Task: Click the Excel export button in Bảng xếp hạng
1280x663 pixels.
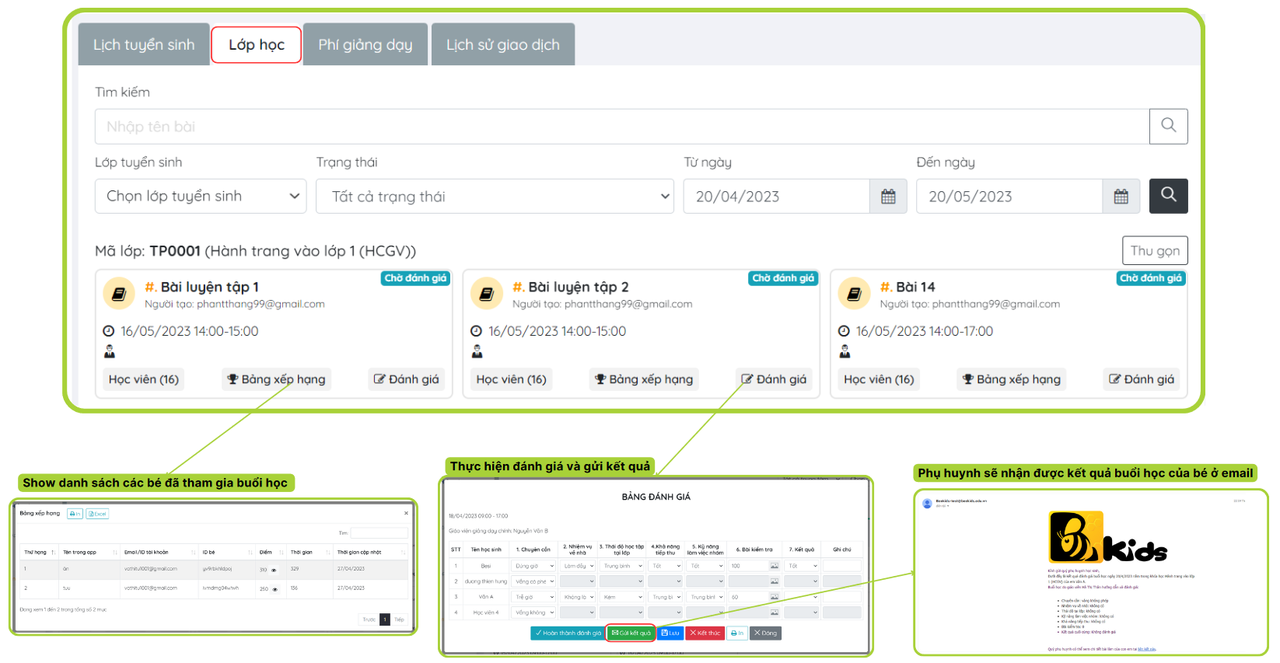Action: pyautogui.click(x=97, y=513)
